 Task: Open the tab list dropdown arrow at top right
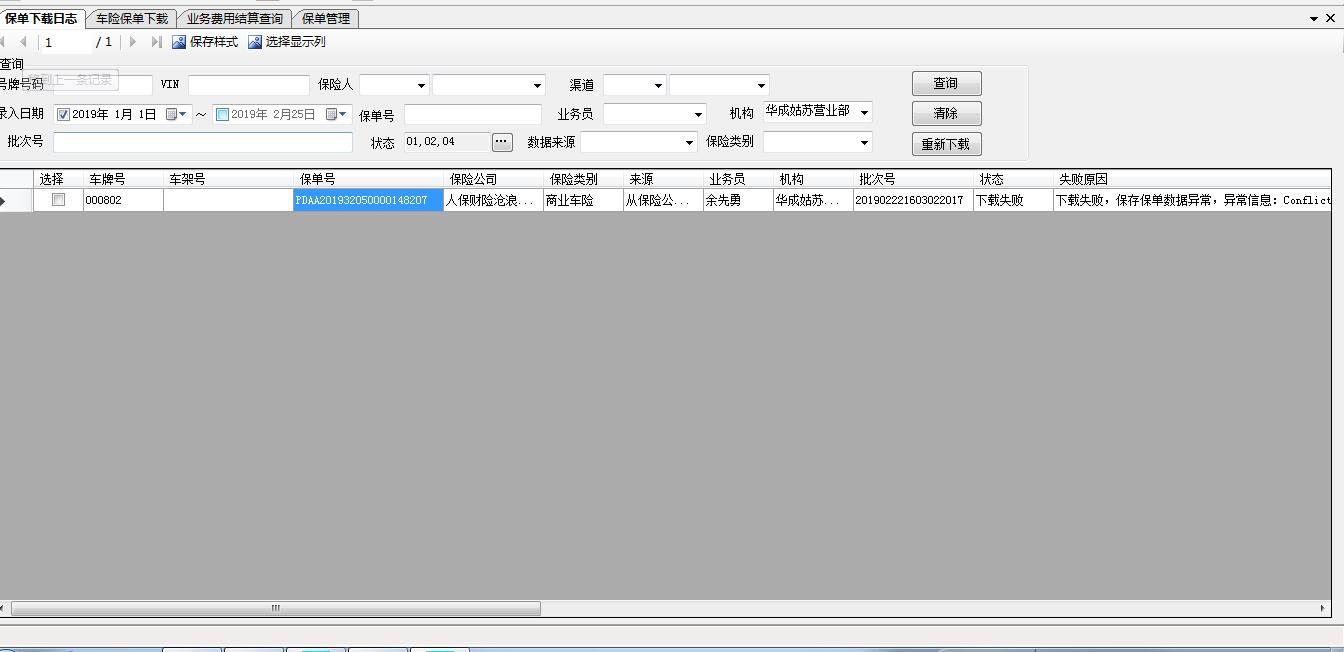pyautogui.click(x=1314, y=18)
